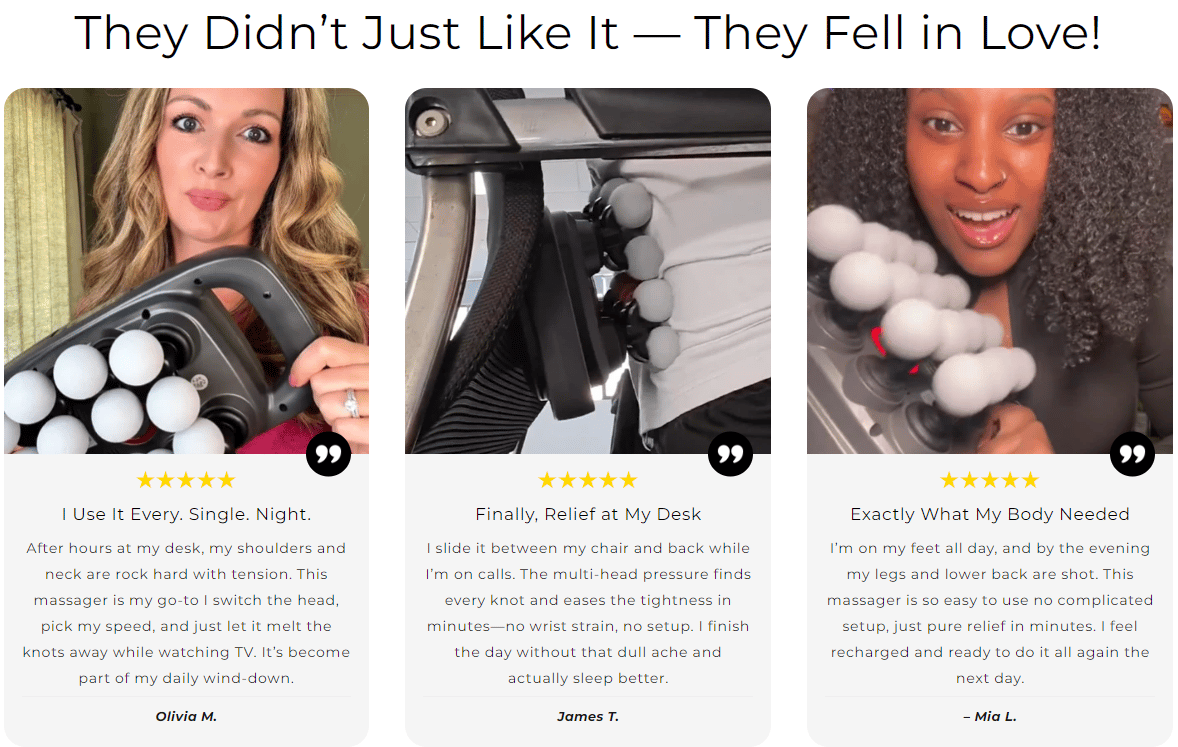Click the reviewer name Mia L.

click(x=990, y=716)
